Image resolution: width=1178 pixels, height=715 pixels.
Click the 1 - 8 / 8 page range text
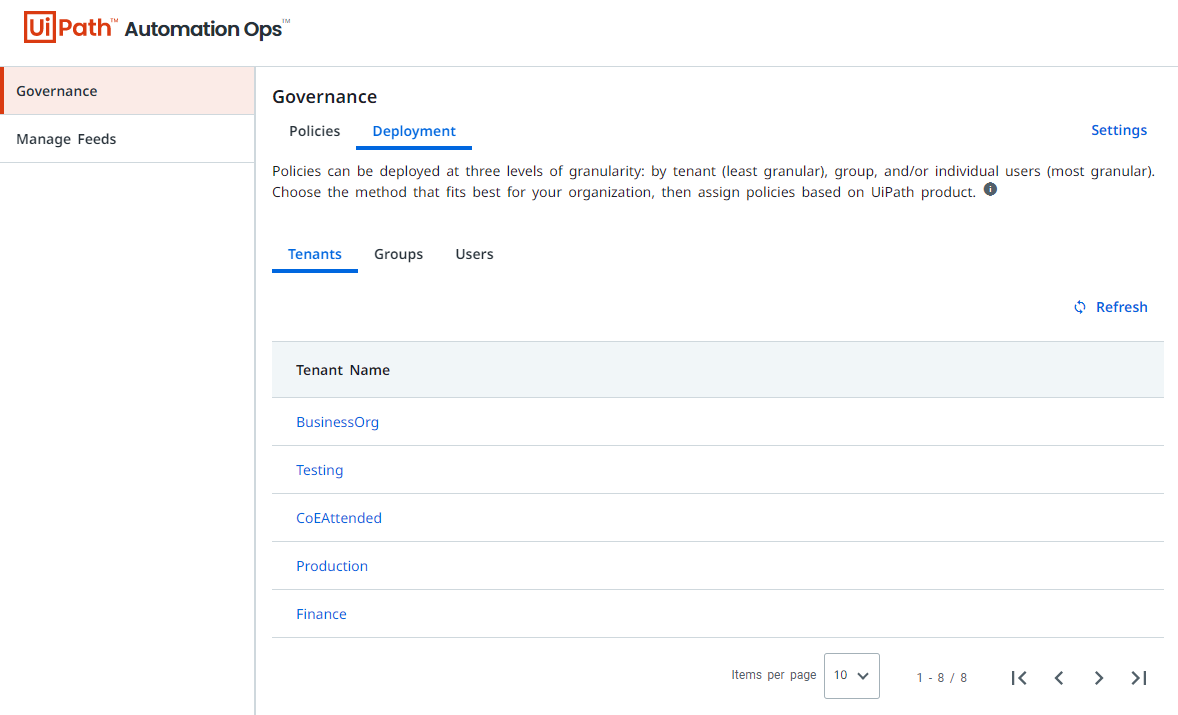941,678
